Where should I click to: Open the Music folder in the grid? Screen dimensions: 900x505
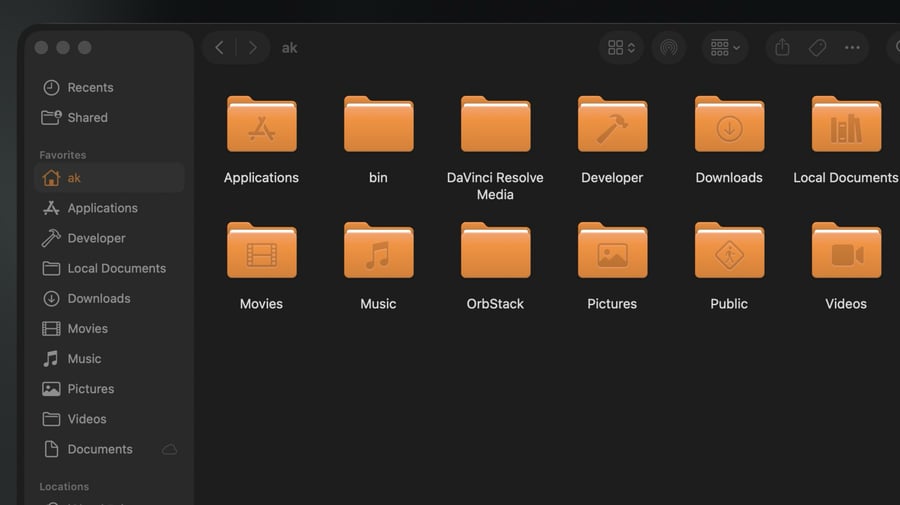(379, 250)
